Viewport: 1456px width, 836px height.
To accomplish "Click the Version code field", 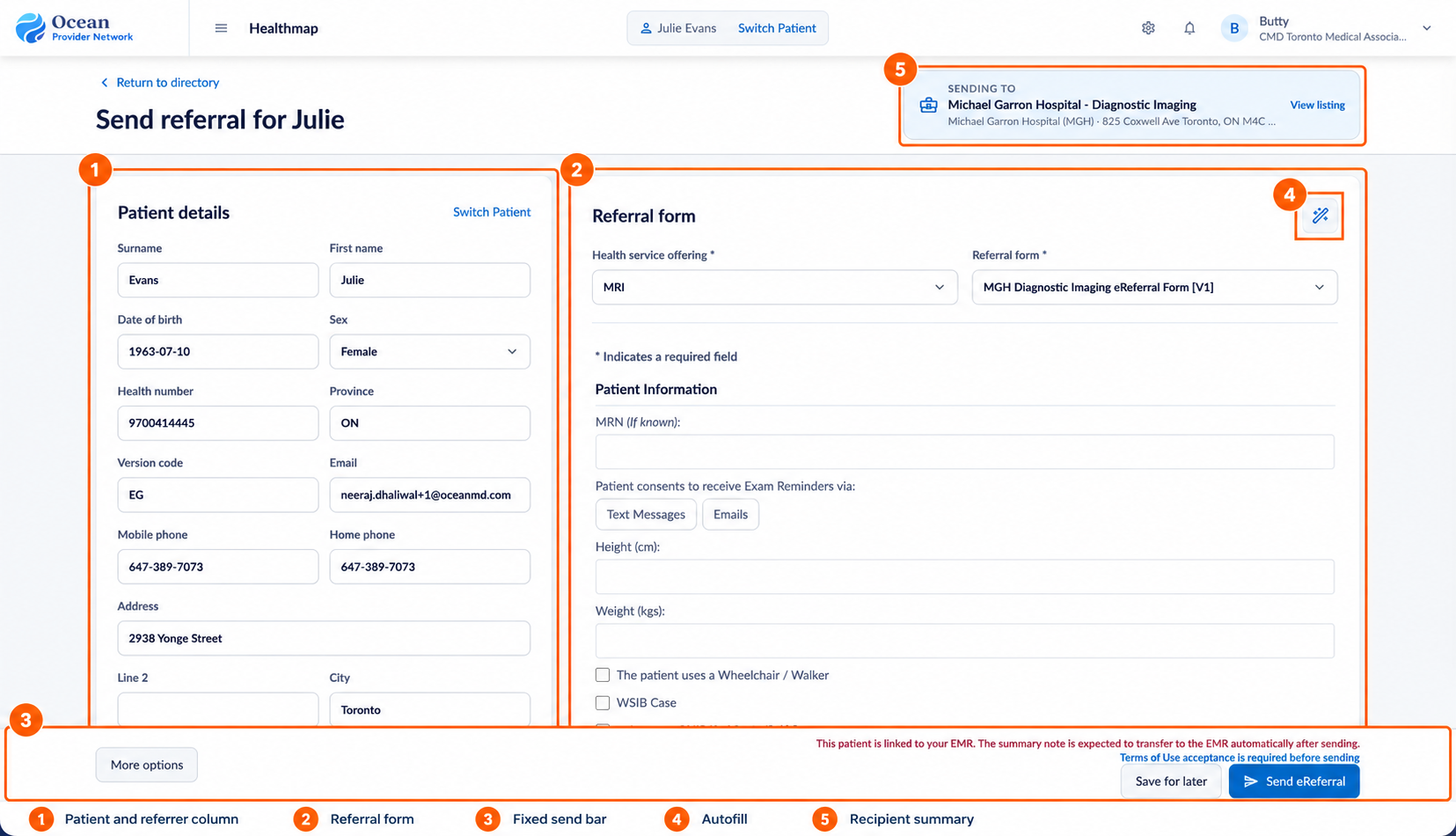I will coord(218,495).
